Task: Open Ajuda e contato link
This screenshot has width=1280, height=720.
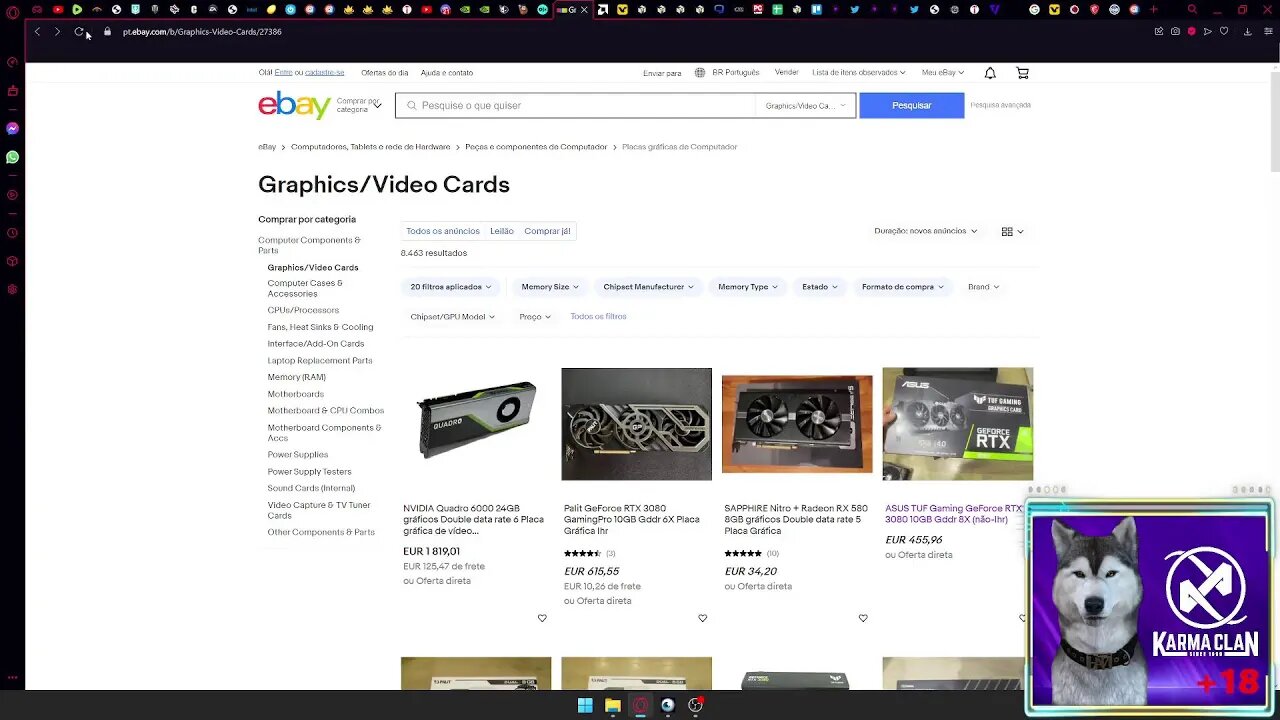Action: [447, 73]
